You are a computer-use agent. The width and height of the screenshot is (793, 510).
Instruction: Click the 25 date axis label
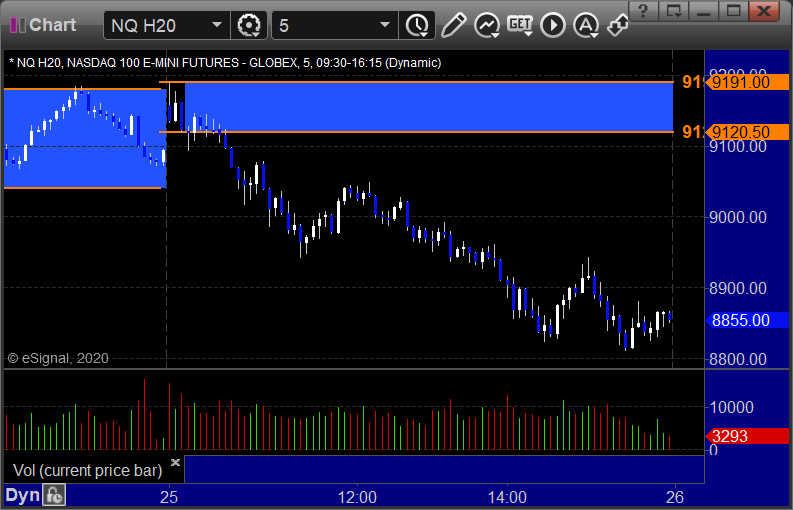click(x=169, y=497)
